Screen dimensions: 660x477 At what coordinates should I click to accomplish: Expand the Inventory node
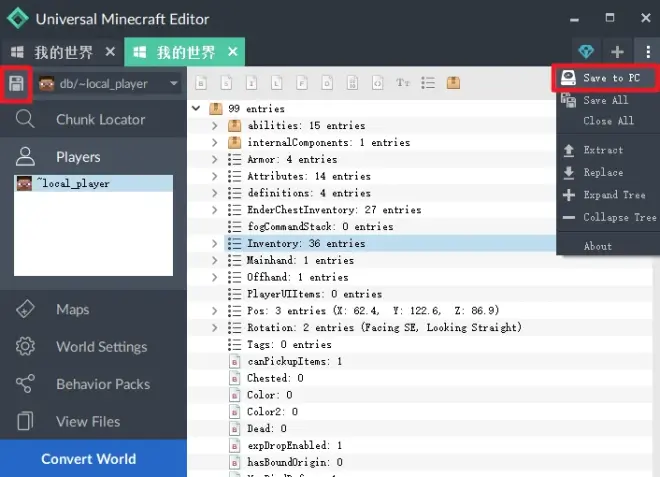coord(215,243)
